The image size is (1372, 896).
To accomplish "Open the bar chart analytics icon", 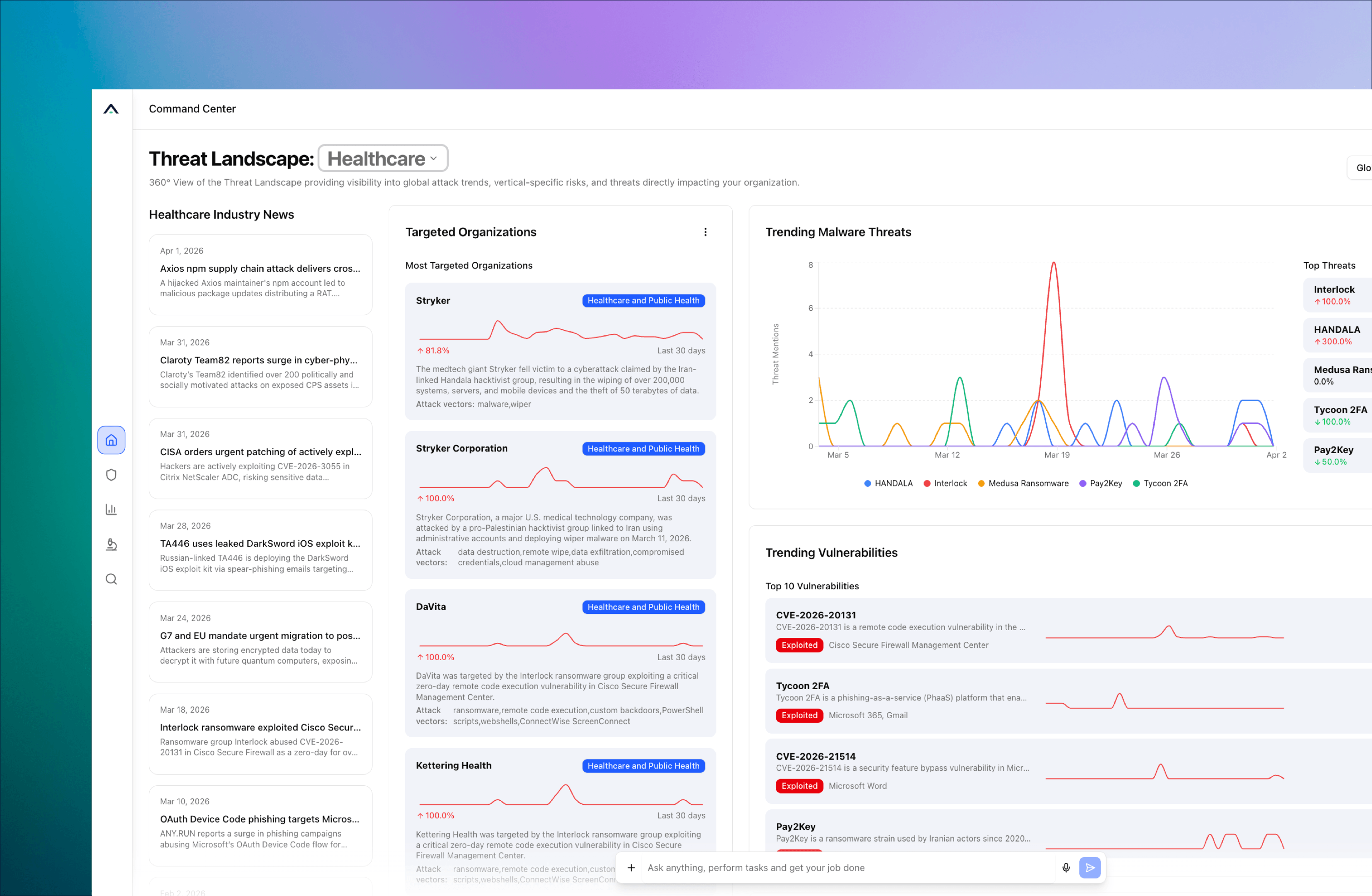I will [x=111, y=509].
